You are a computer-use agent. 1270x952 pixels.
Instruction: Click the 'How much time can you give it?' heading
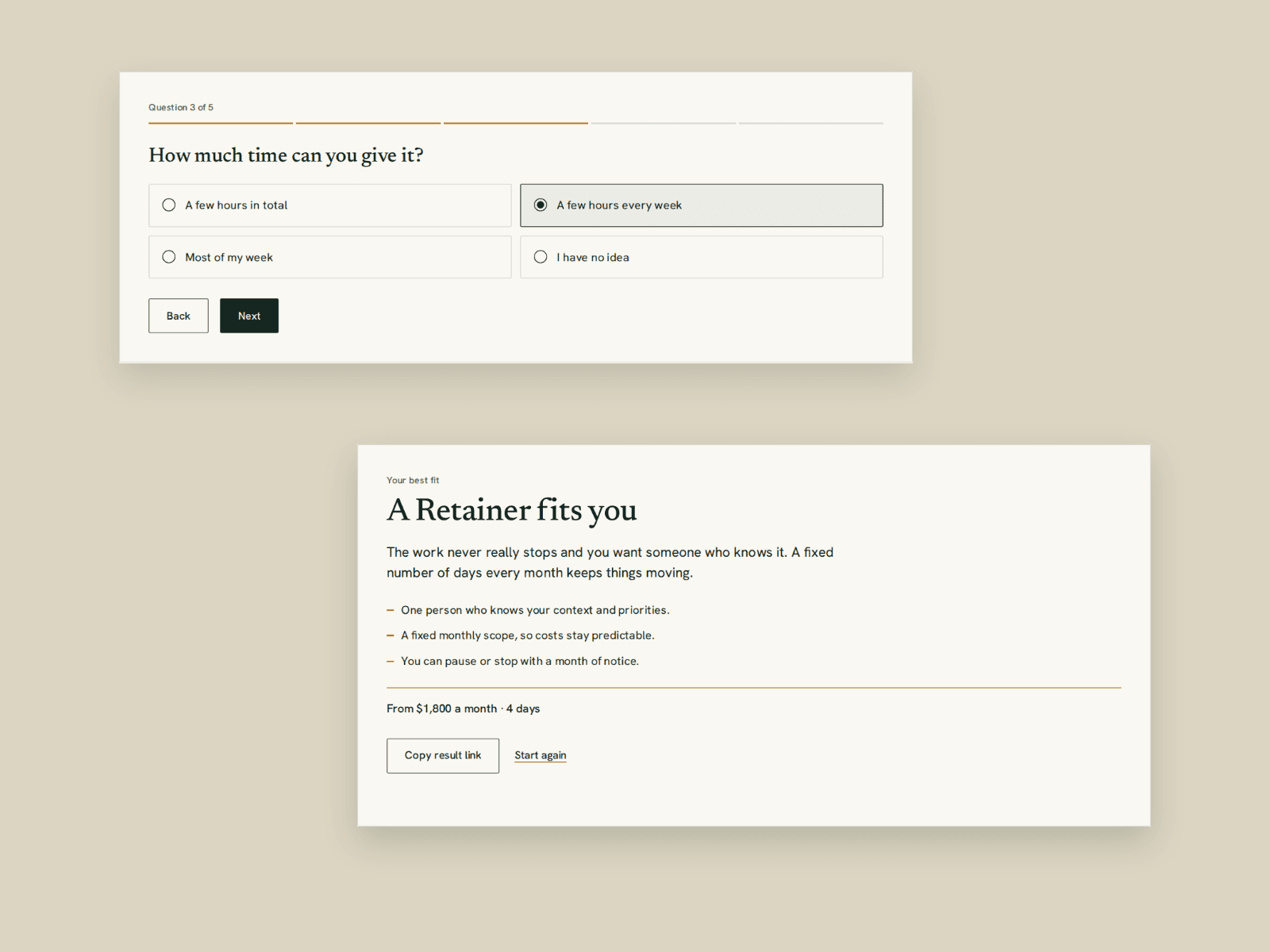[286, 155]
